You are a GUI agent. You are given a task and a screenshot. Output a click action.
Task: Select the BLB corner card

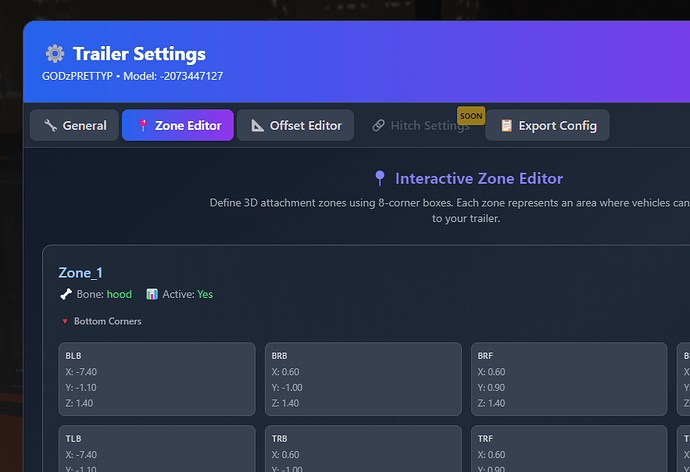(x=157, y=379)
